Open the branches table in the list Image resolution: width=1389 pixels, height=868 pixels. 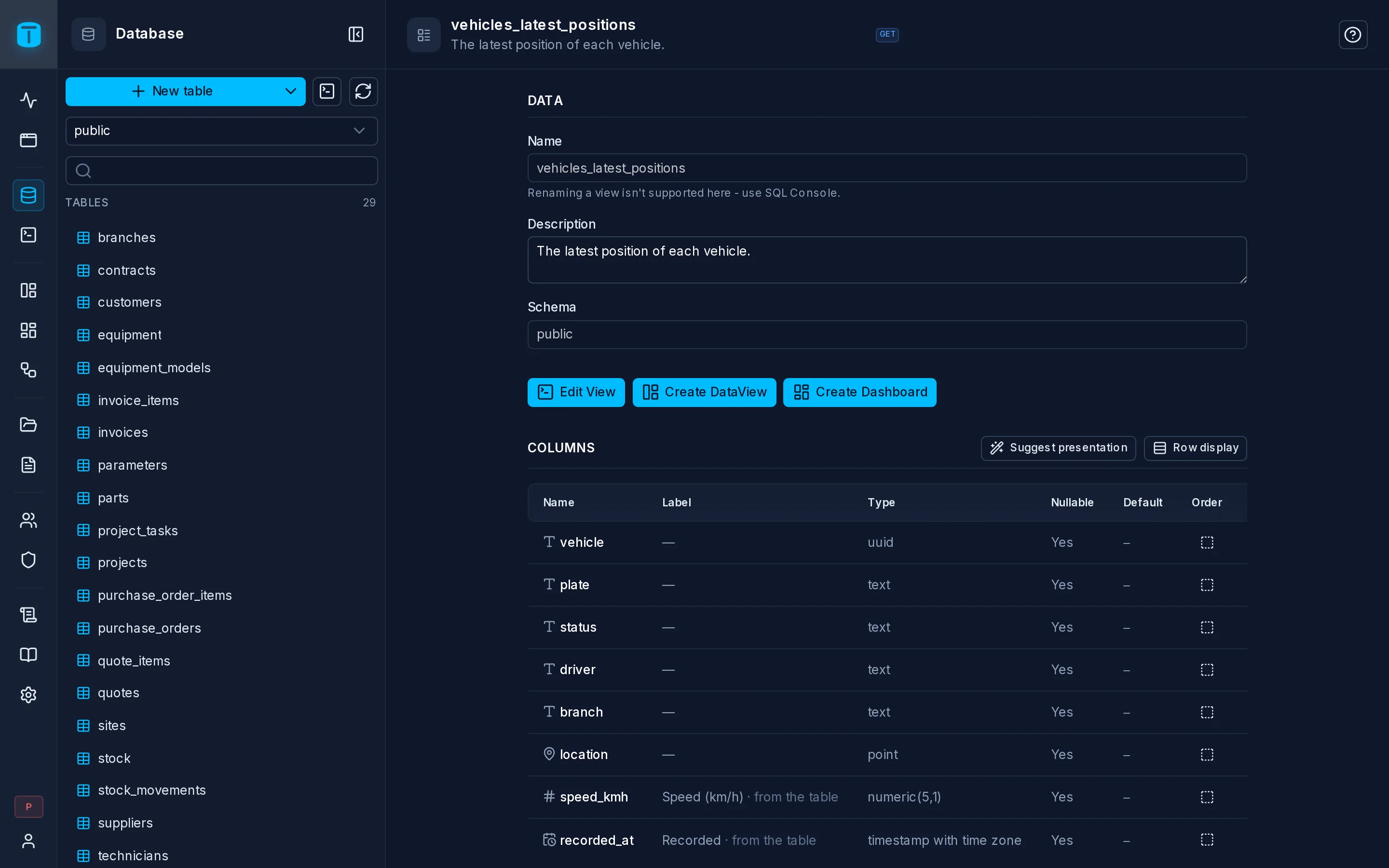pyautogui.click(x=221, y=238)
